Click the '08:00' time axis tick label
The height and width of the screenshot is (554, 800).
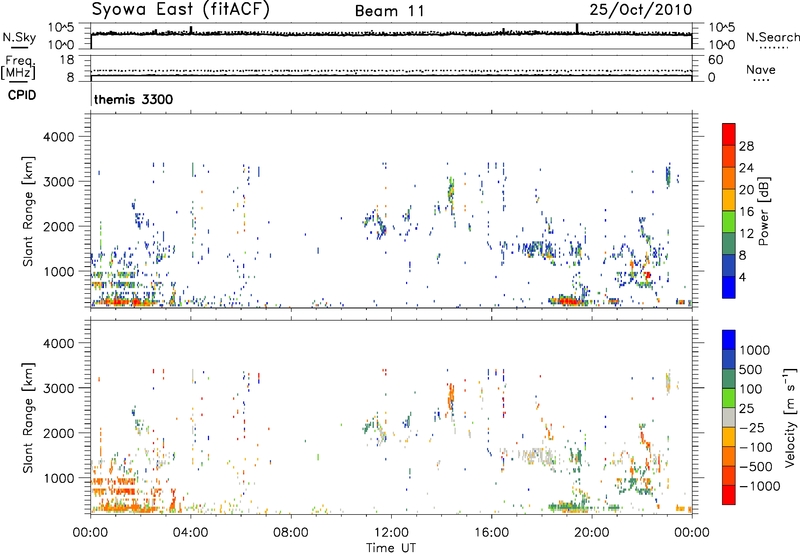pyautogui.click(x=291, y=533)
